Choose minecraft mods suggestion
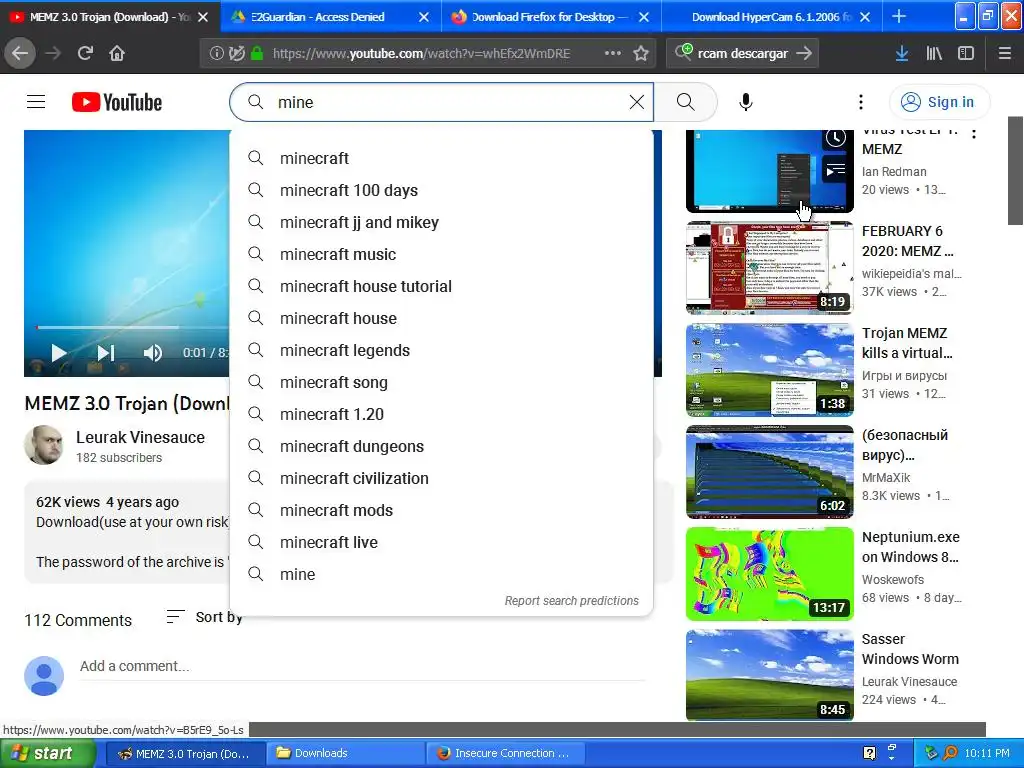The height and width of the screenshot is (768, 1024). [441, 510]
